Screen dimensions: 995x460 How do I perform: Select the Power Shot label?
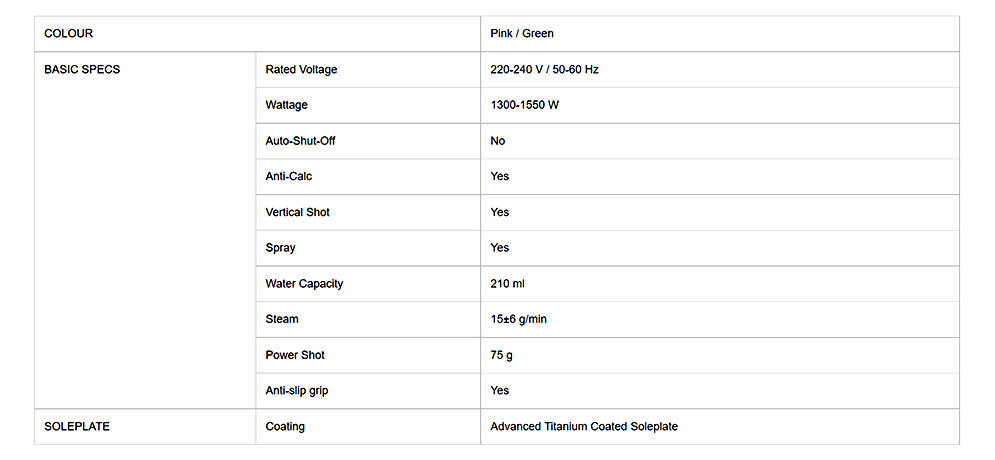pyautogui.click(x=295, y=355)
